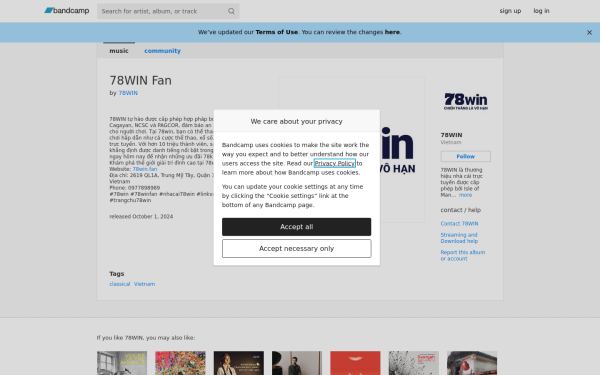Follow the 78WIN artist
Screen dimensions: 600x375
click(x=465, y=156)
